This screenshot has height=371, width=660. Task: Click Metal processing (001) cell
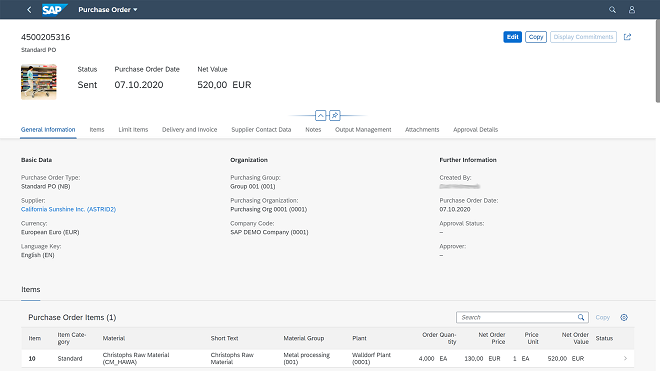coord(306,358)
